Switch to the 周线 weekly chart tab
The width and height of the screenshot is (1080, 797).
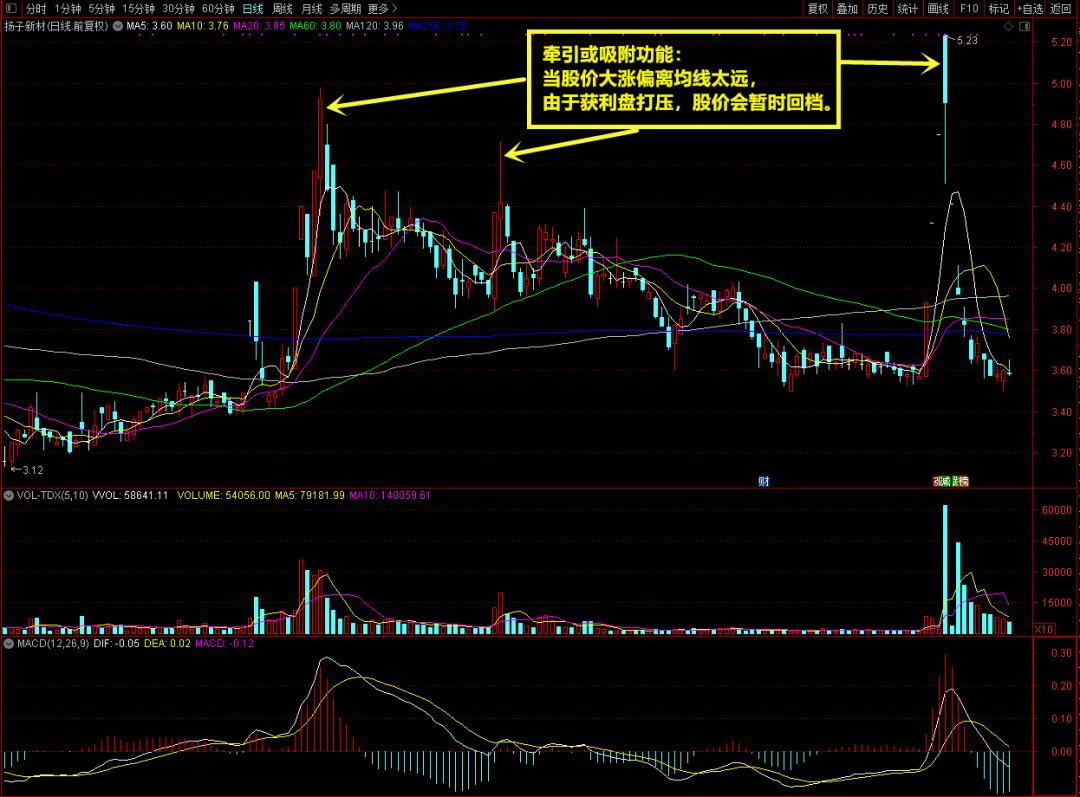pos(282,8)
